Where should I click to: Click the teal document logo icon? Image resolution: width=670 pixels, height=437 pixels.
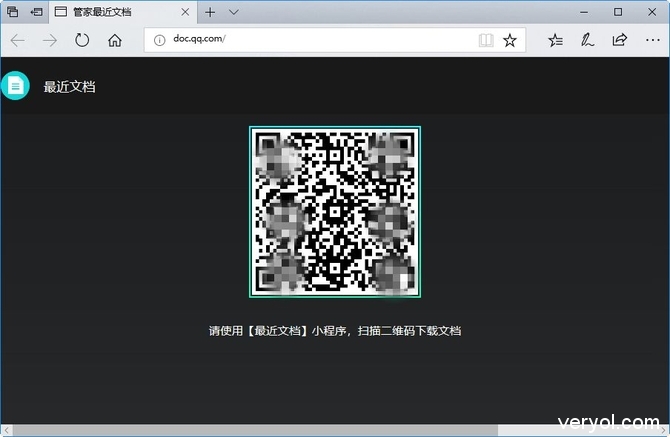[15, 86]
